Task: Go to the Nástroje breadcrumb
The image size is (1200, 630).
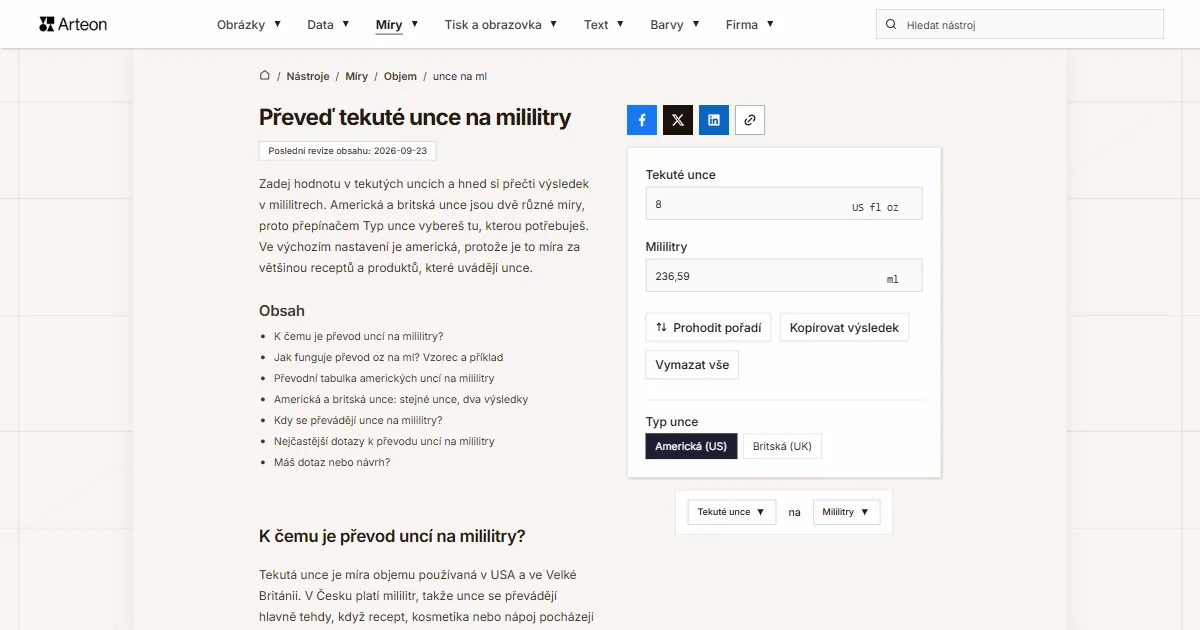Action: [x=308, y=76]
